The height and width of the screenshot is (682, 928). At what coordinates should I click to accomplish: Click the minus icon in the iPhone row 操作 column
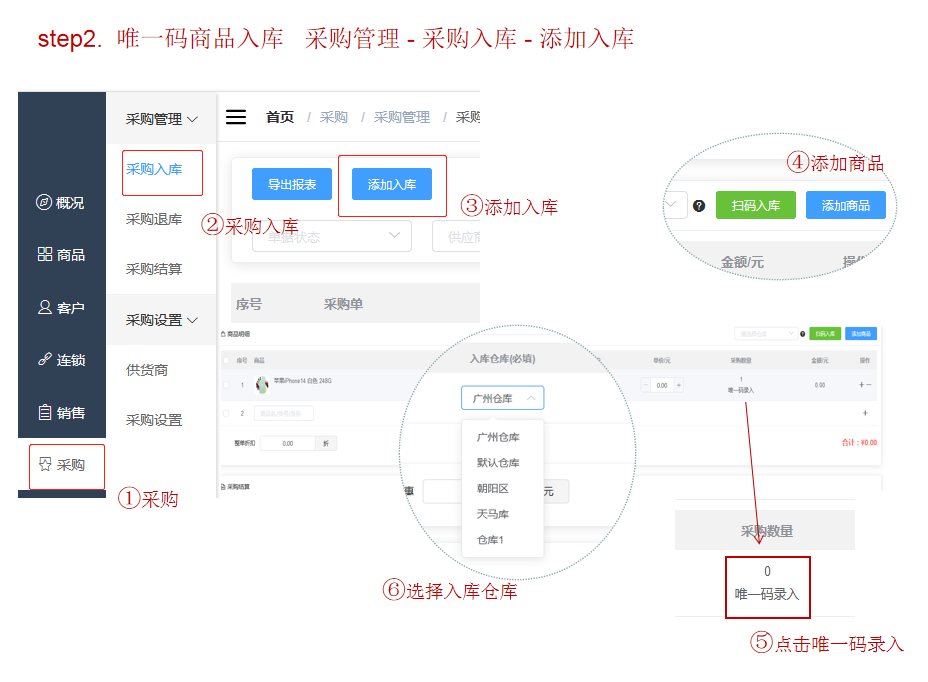tap(869, 385)
